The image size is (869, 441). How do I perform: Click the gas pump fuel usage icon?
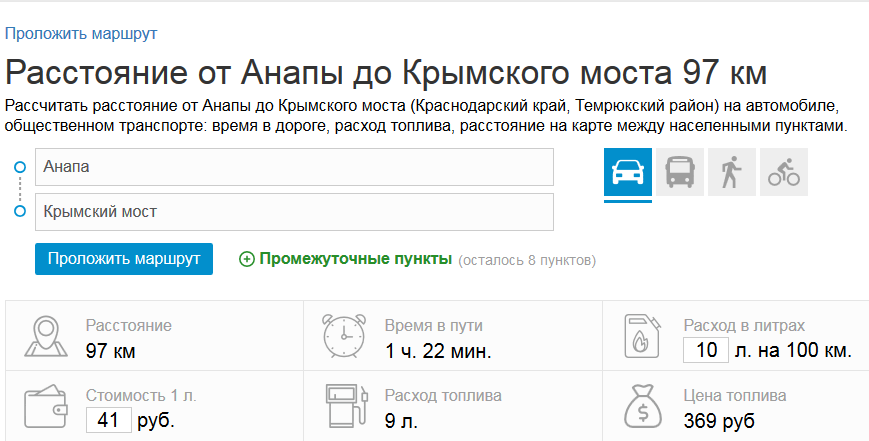(x=346, y=406)
